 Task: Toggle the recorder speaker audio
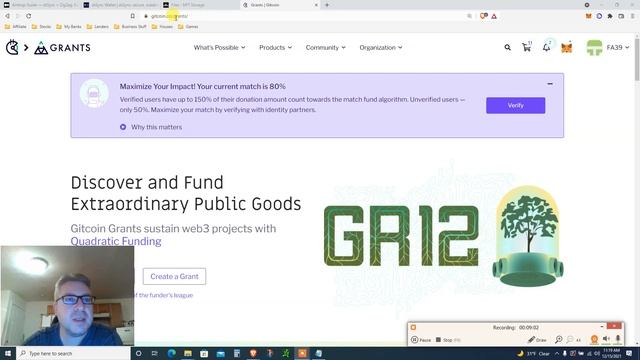point(607,339)
